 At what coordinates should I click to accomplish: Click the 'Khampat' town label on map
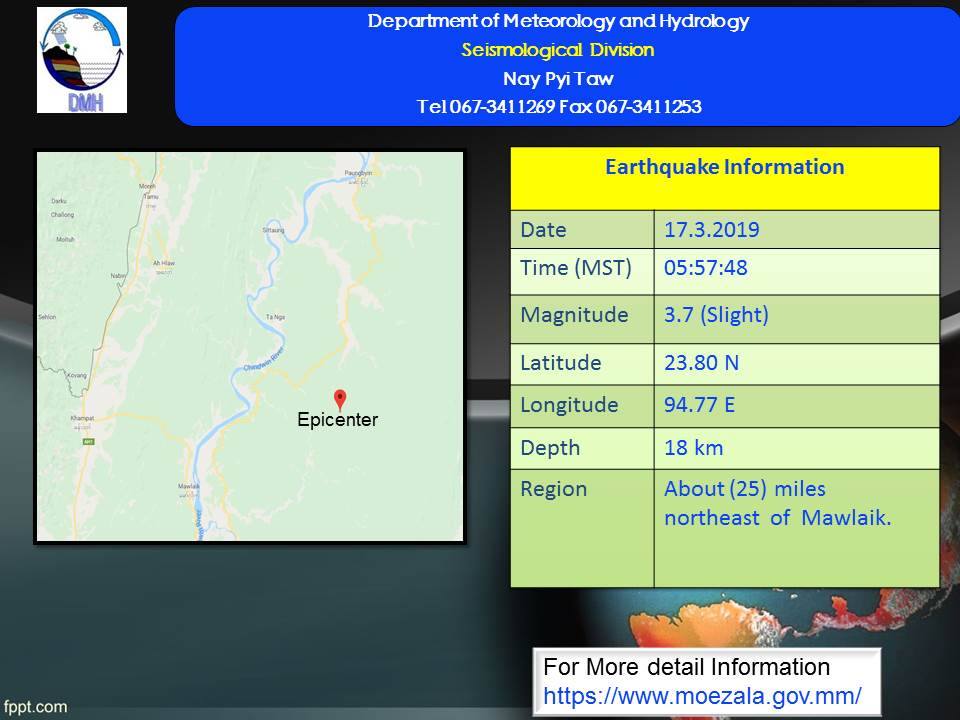click(x=82, y=418)
